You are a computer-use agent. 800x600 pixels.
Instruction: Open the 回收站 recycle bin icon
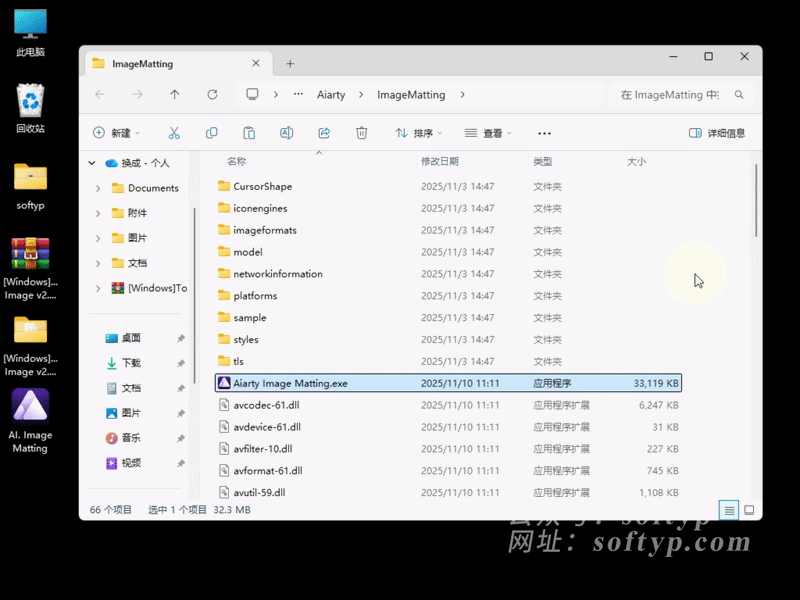pyautogui.click(x=30, y=109)
